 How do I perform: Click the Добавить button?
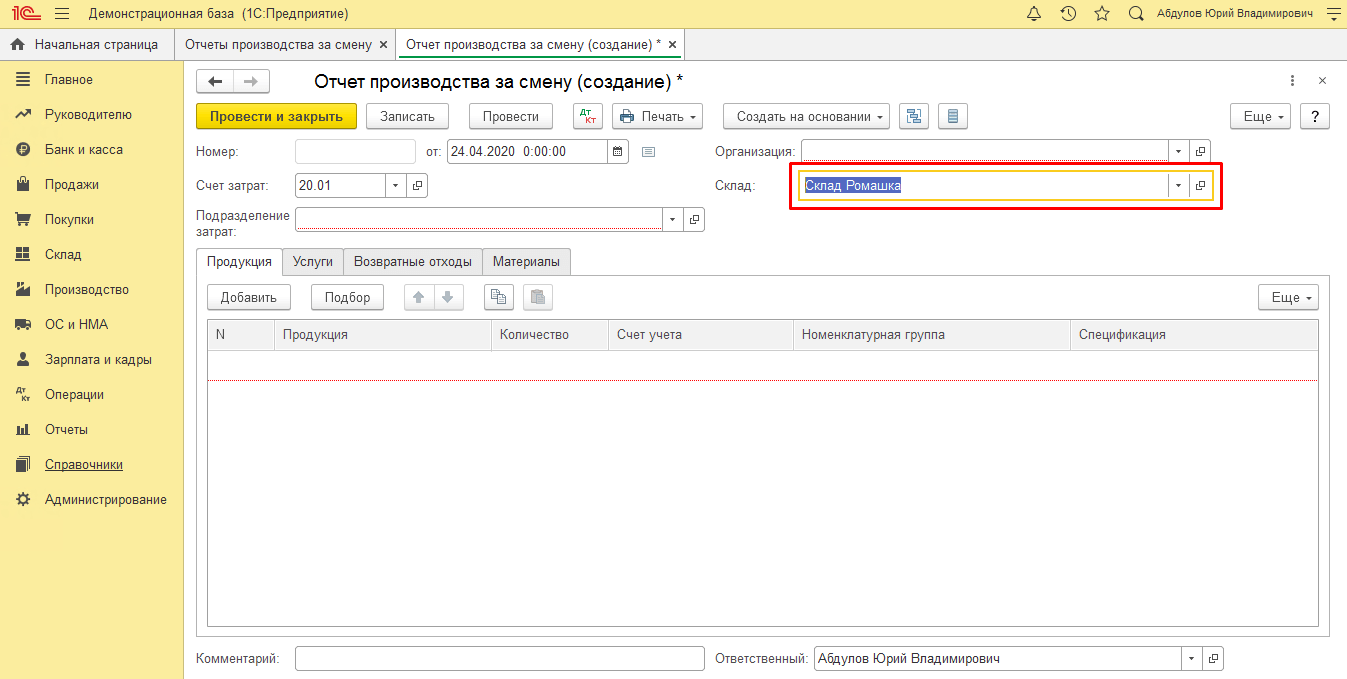248,297
